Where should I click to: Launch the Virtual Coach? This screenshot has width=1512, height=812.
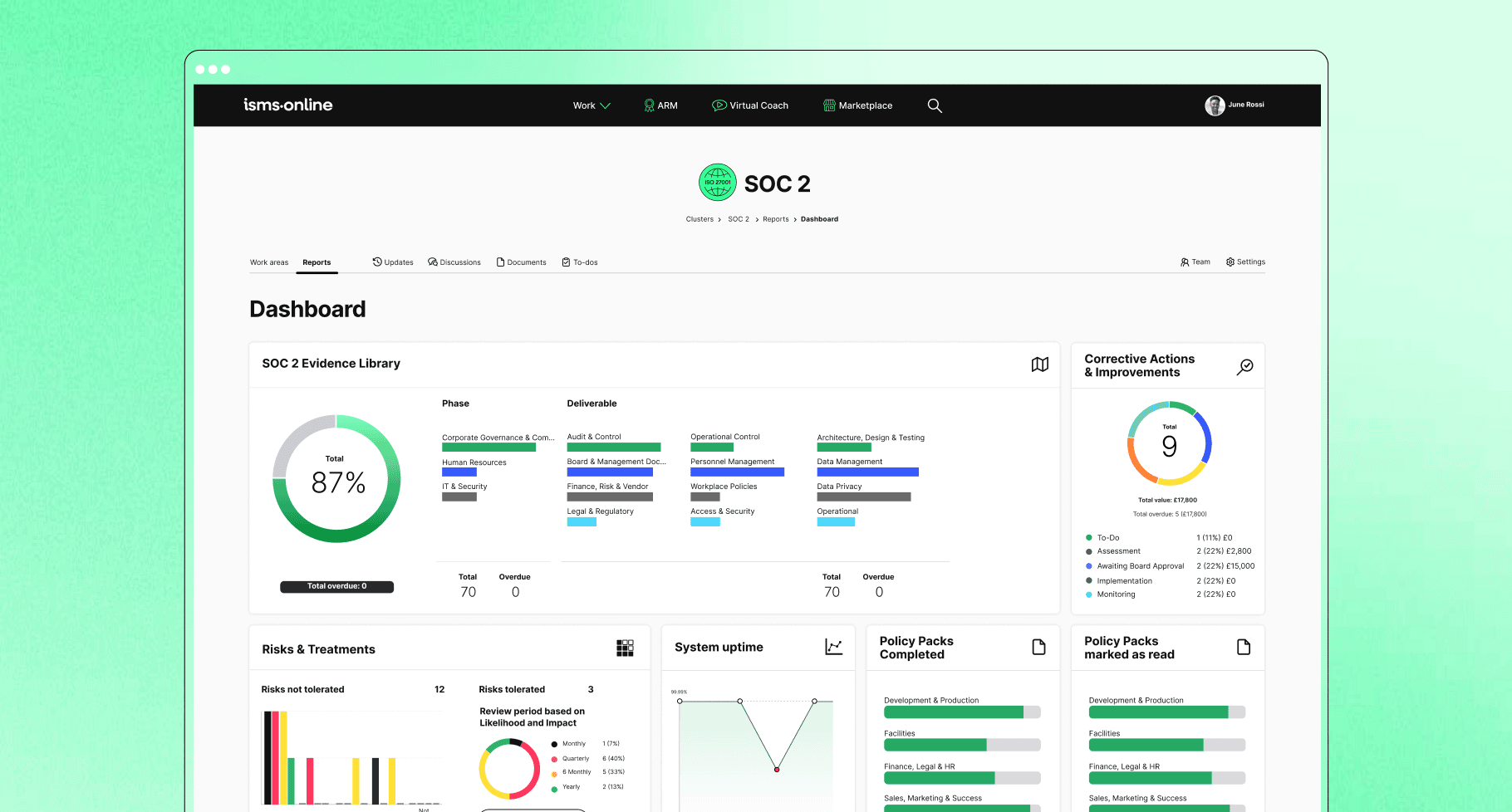(x=749, y=105)
